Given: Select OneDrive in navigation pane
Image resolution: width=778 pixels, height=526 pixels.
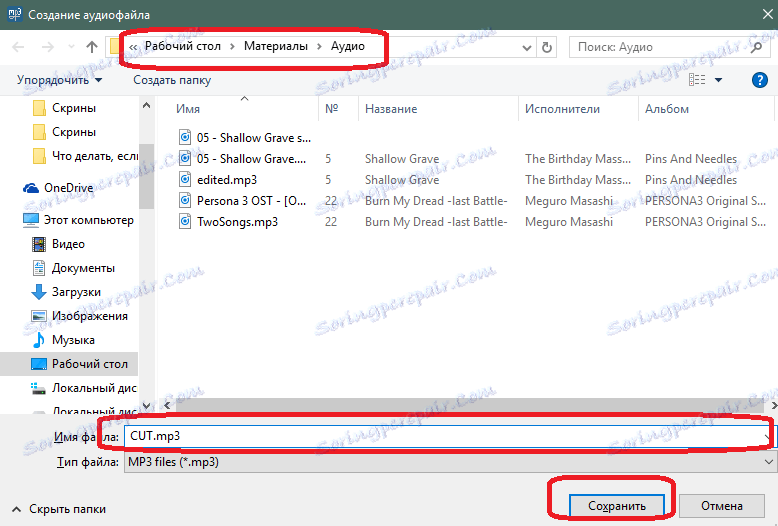Looking at the screenshot, I should 59,188.
